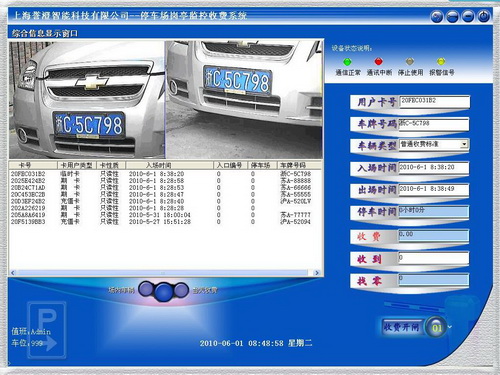Click the green 通信正常 status indicator

point(347,62)
